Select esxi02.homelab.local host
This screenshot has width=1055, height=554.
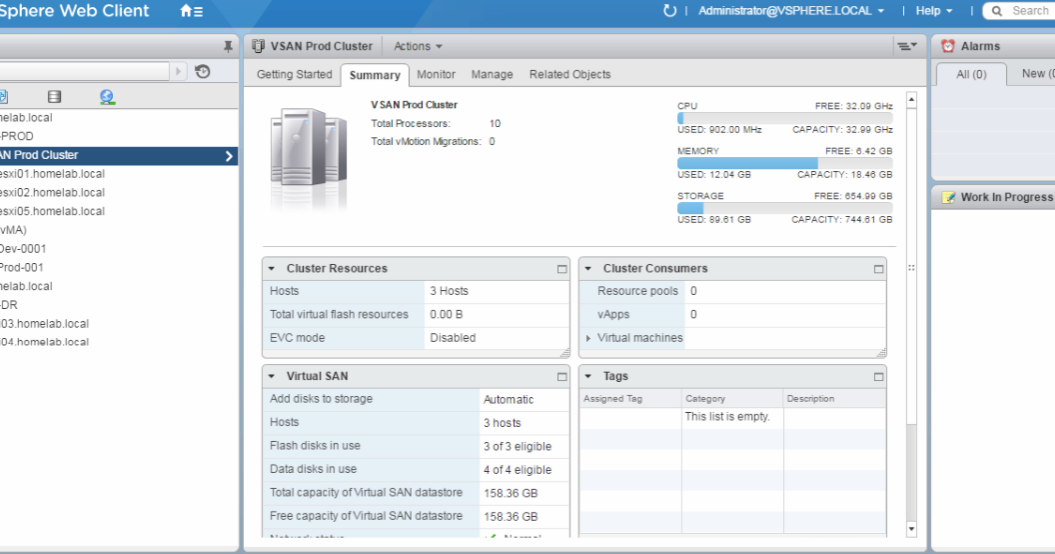coord(52,193)
